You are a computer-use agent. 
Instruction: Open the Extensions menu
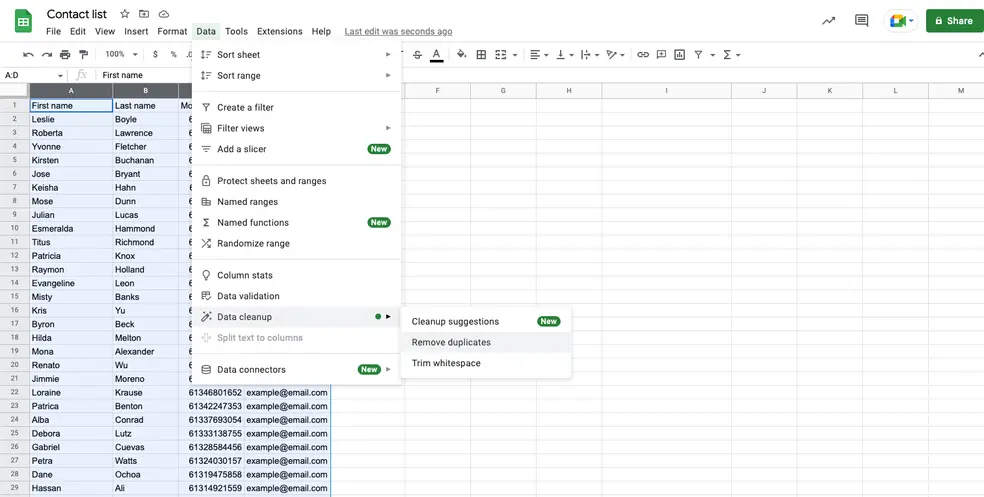(280, 31)
